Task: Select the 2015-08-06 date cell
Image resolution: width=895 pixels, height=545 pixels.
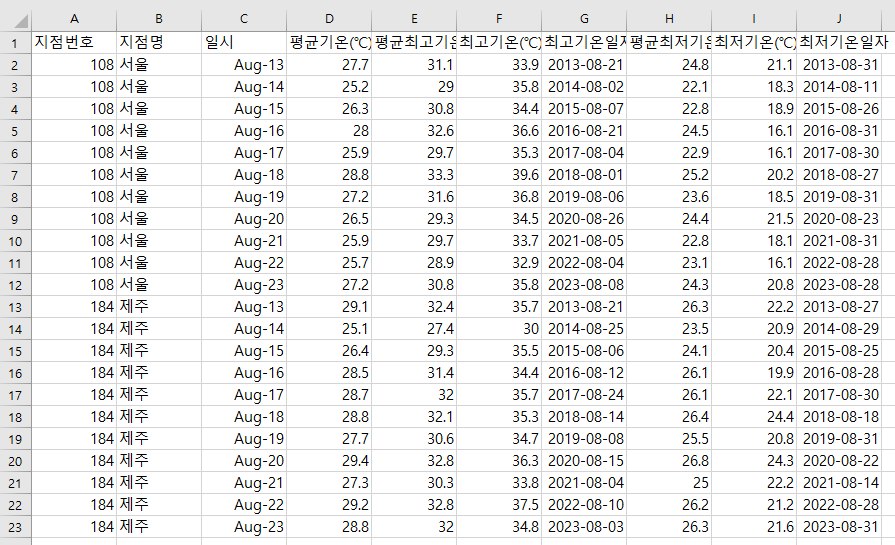Action: click(584, 350)
